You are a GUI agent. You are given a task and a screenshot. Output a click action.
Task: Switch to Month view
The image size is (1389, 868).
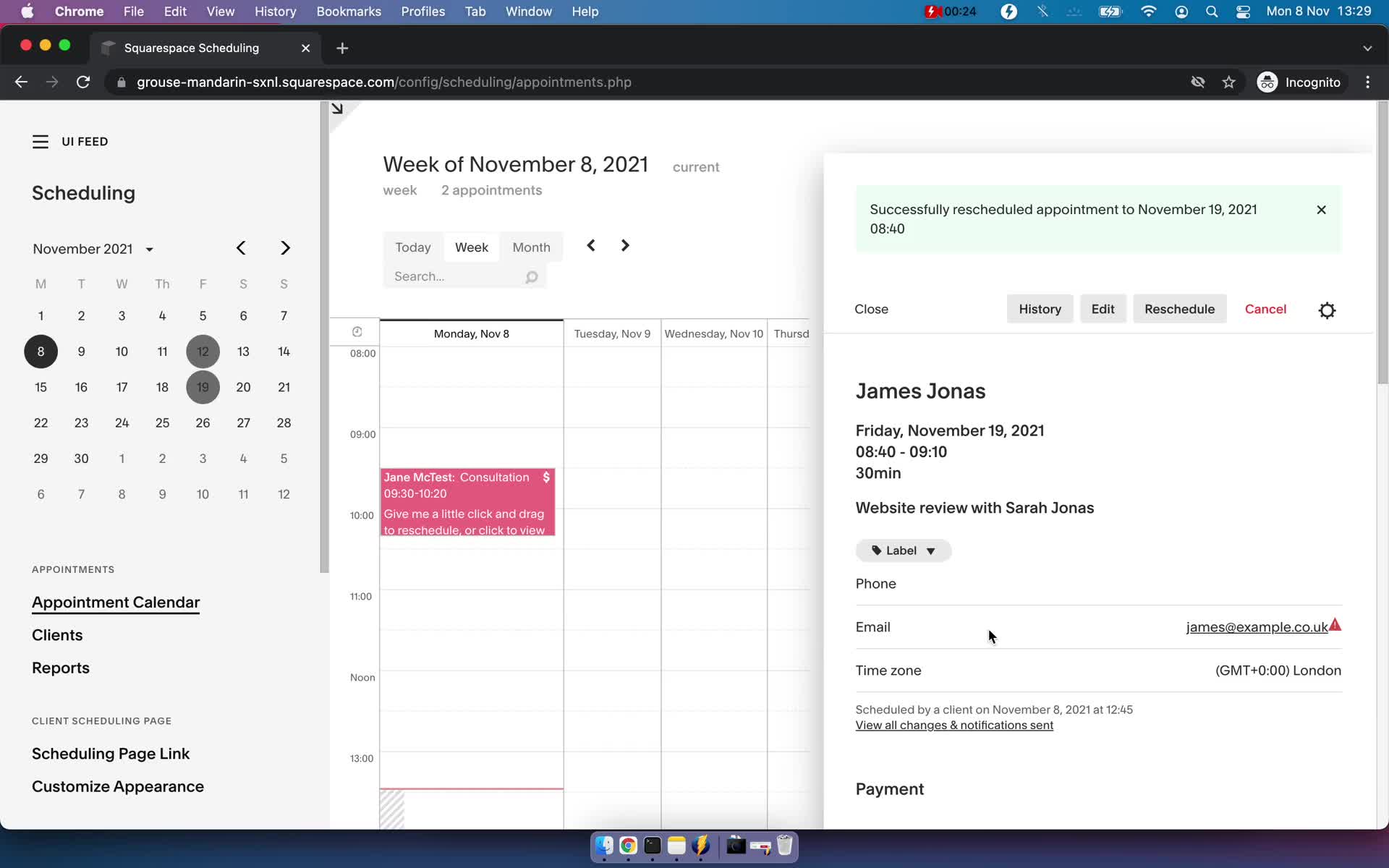point(532,247)
